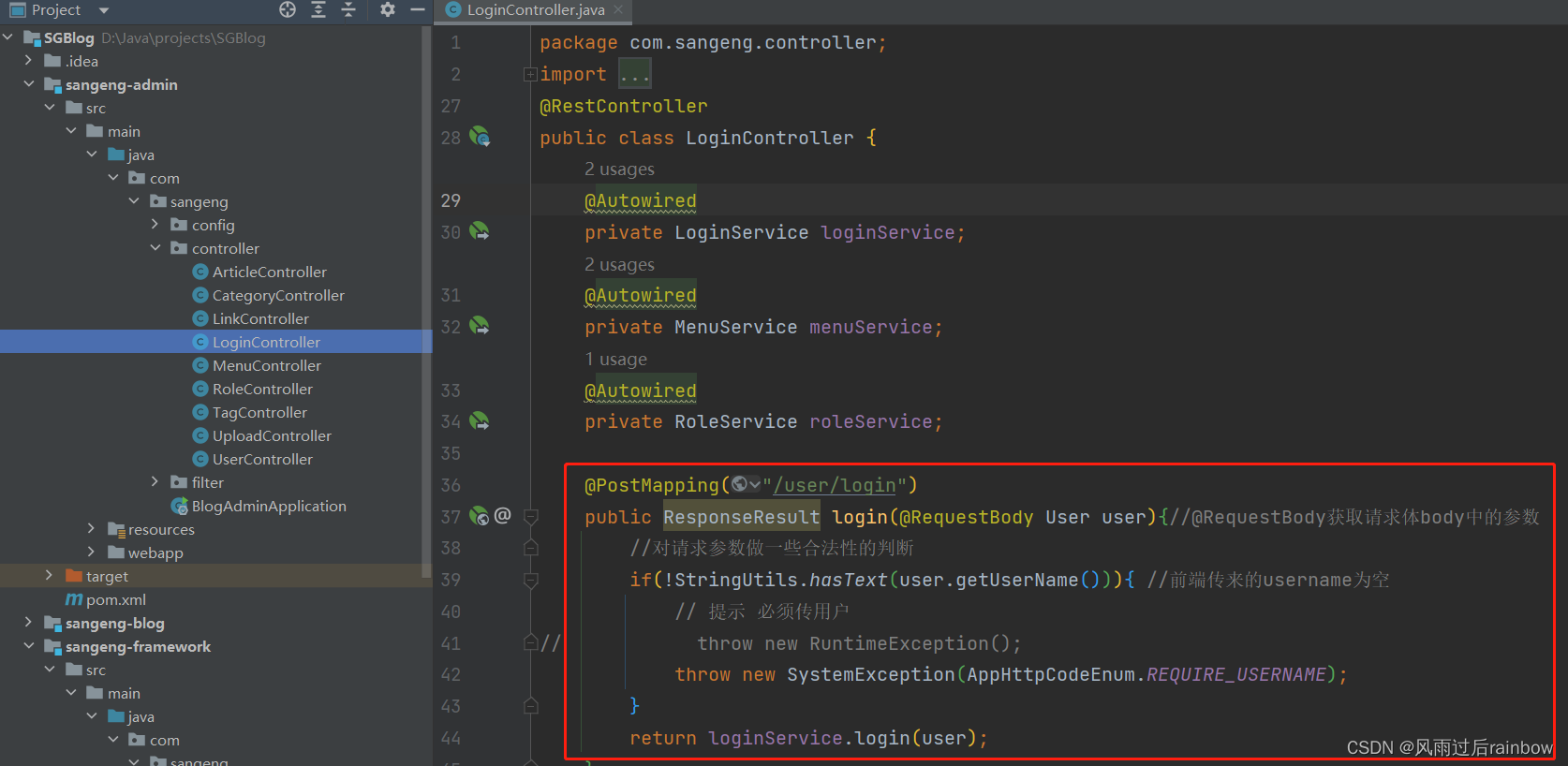Expand the sangeng-blog module
This screenshot has width=1568, height=766.
[x=28, y=623]
